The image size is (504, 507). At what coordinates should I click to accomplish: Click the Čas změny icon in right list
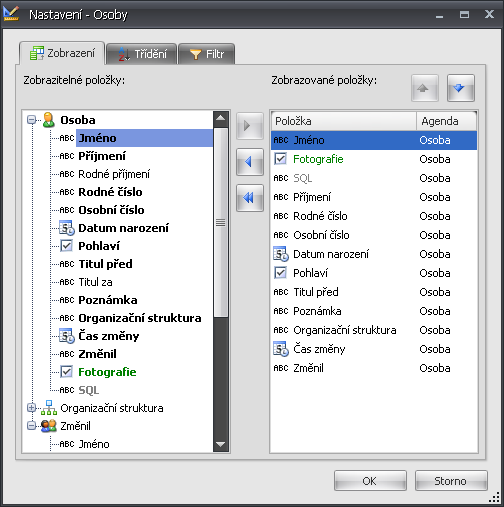tap(281, 349)
